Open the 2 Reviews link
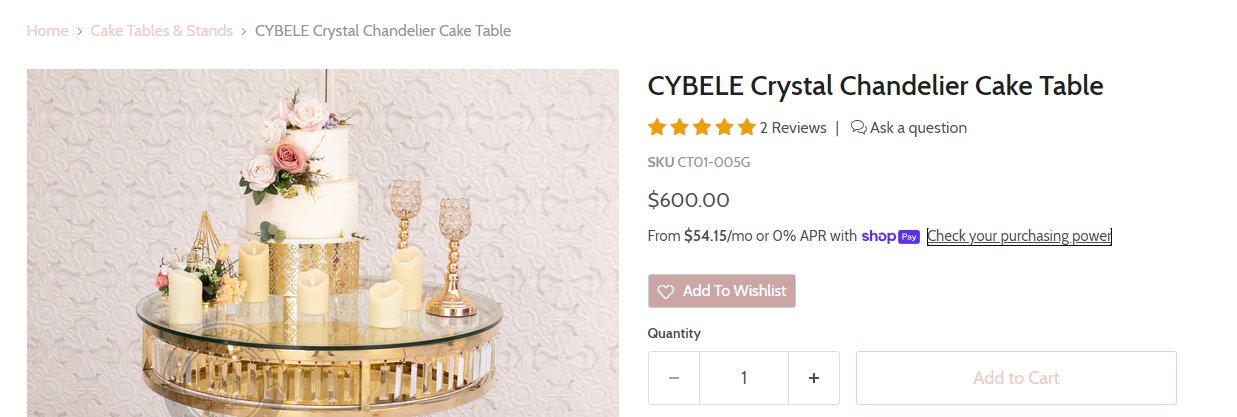 793,127
